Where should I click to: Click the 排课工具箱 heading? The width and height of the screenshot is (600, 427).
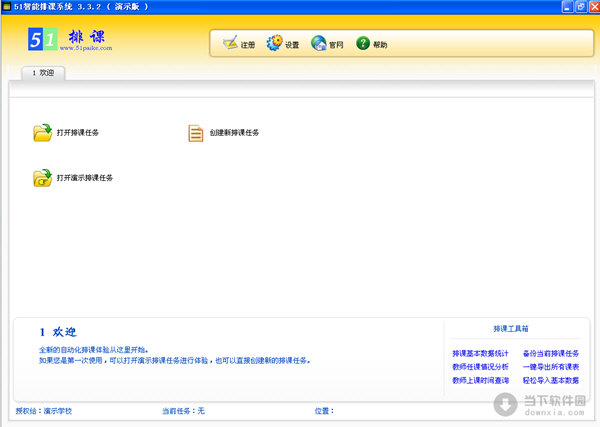click(x=511, y=329)
